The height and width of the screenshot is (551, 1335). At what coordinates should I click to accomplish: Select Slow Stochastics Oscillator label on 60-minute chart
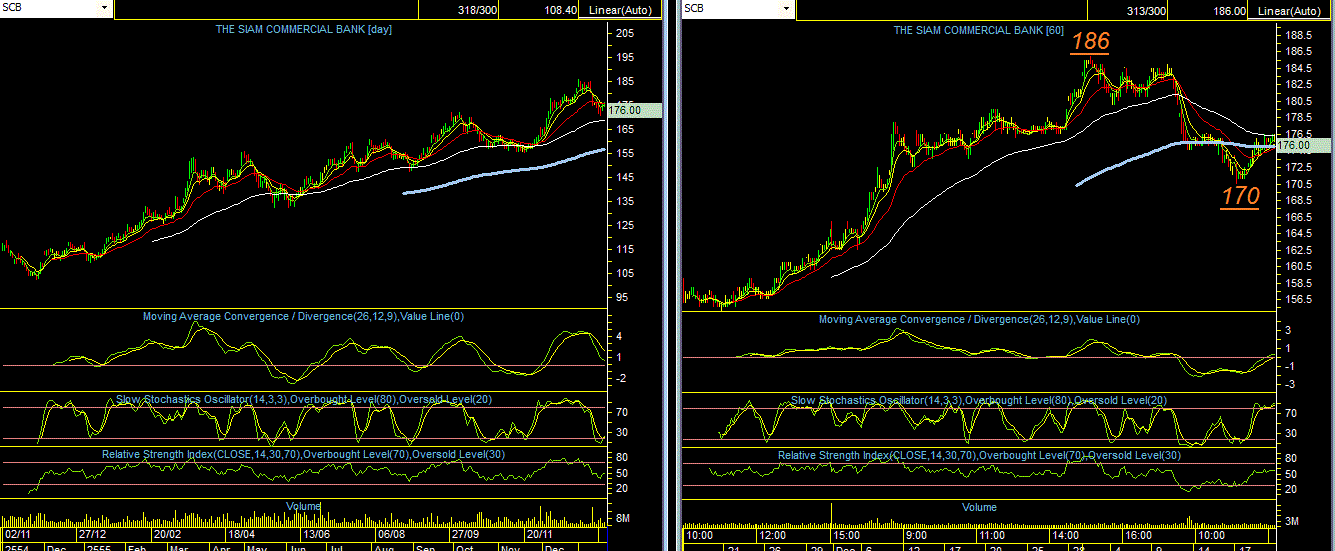[979, 400]
